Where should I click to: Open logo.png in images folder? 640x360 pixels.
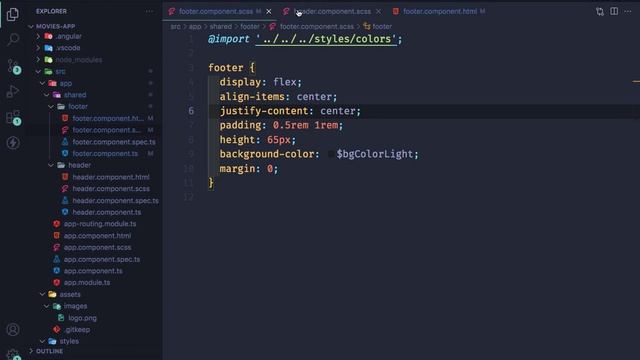[x=82, y=318]
